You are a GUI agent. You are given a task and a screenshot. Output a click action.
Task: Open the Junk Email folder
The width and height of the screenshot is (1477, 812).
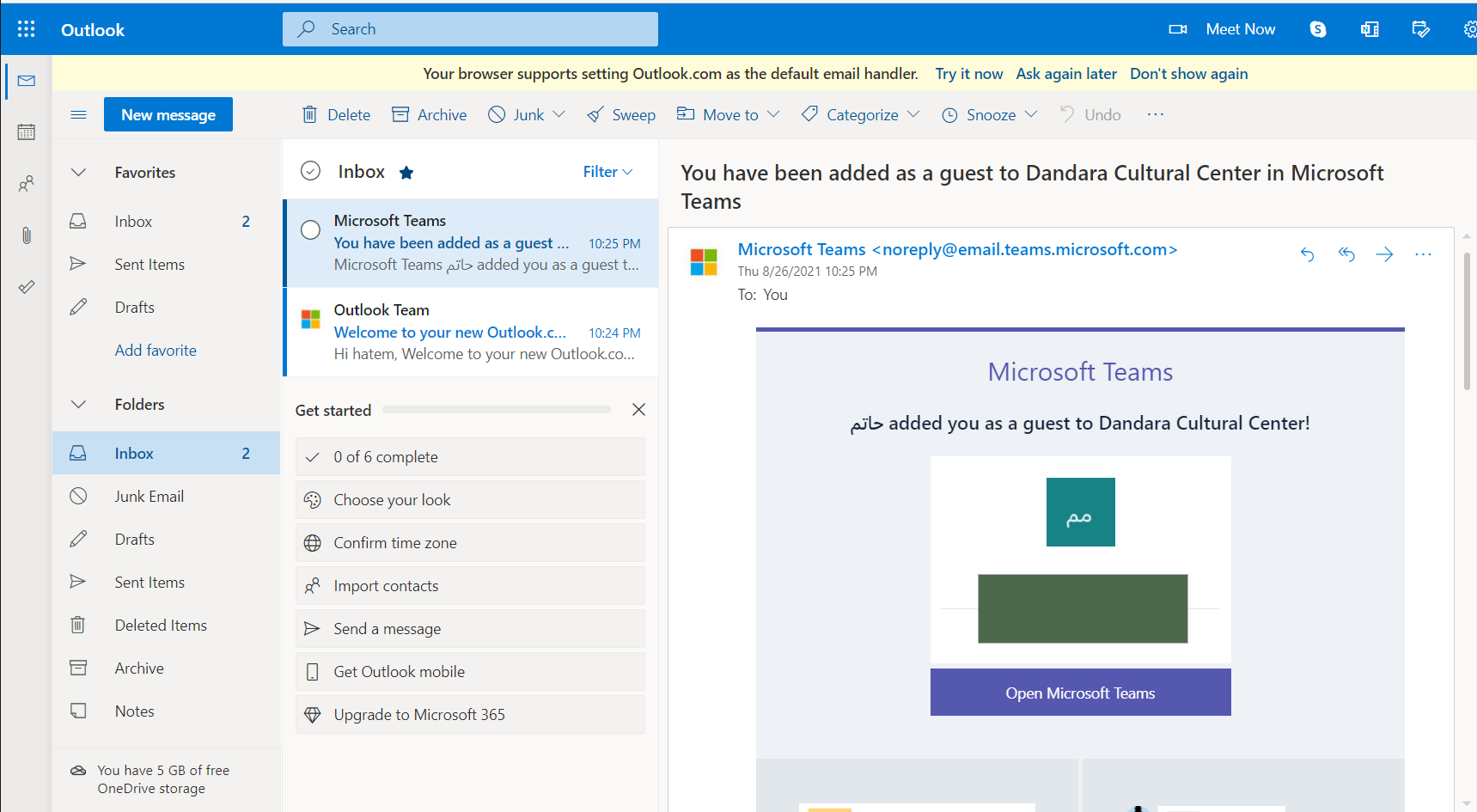tap(149, 497)
